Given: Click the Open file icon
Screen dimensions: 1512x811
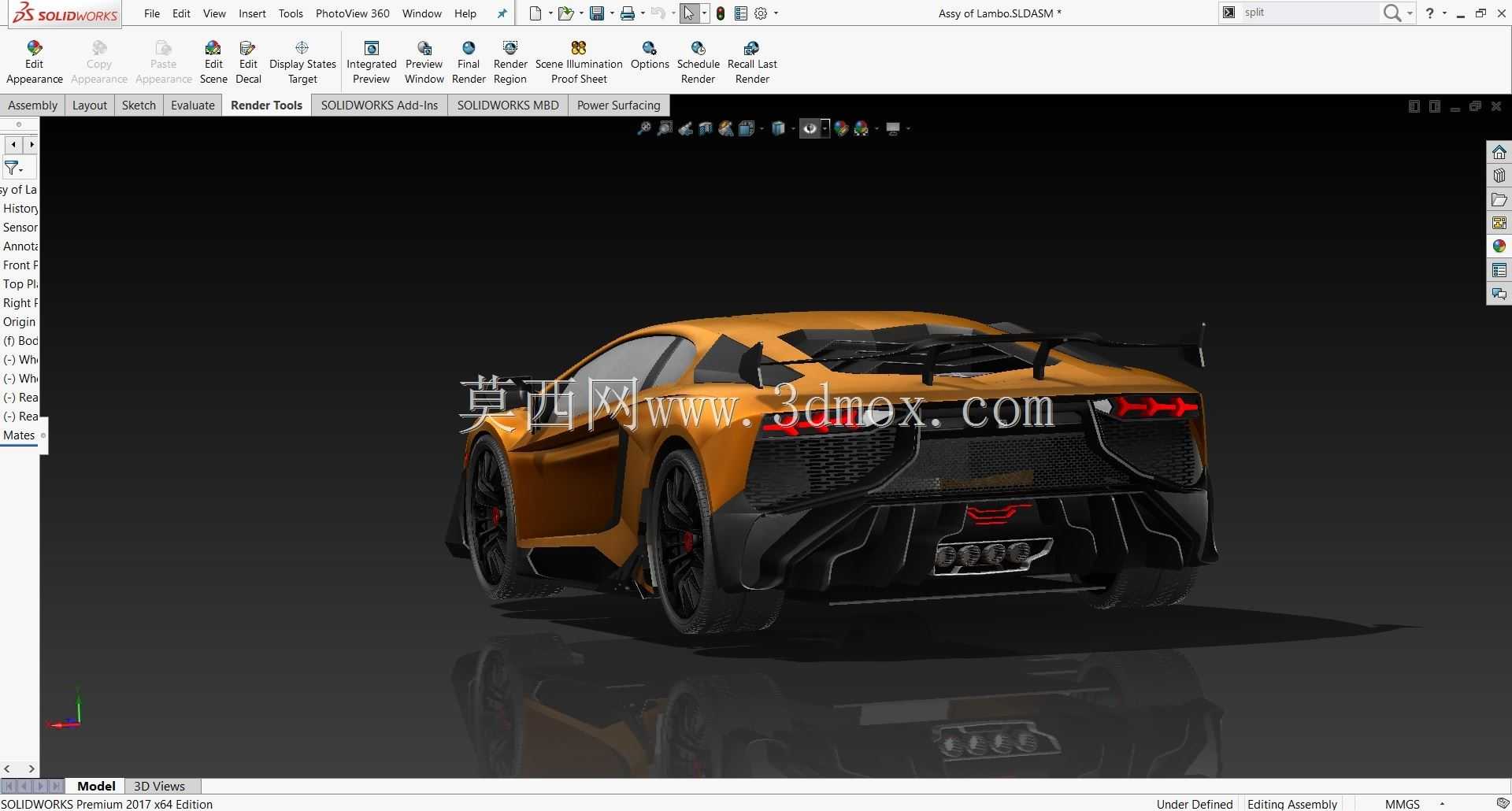Looking at the screenshot, I should [x=565, y=13].
